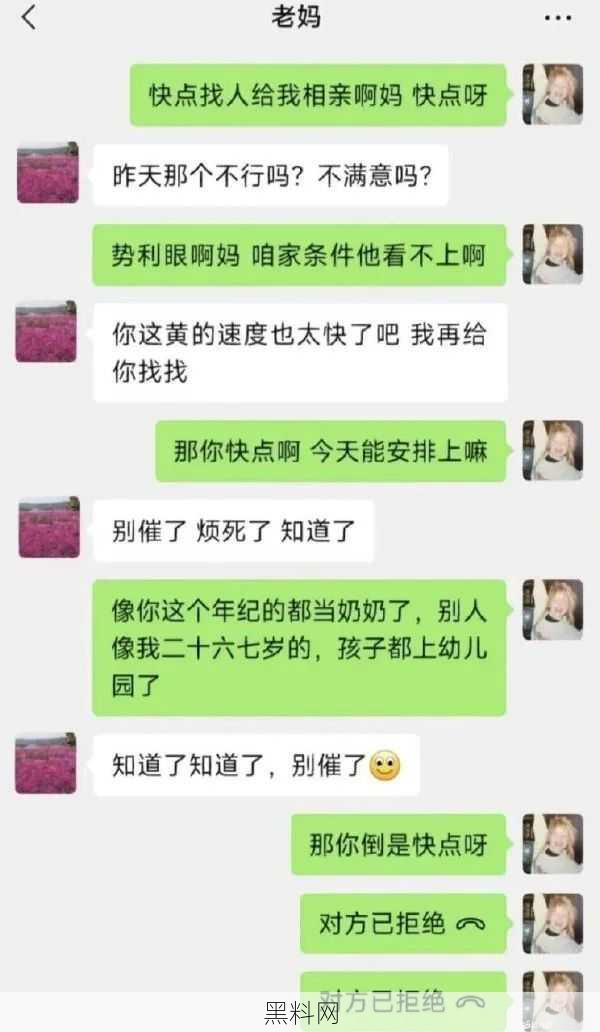The height and width of the screenshot is (1032, 600).
Task: Open the three-dots more options menu
Action: click(x=557, y=18)
